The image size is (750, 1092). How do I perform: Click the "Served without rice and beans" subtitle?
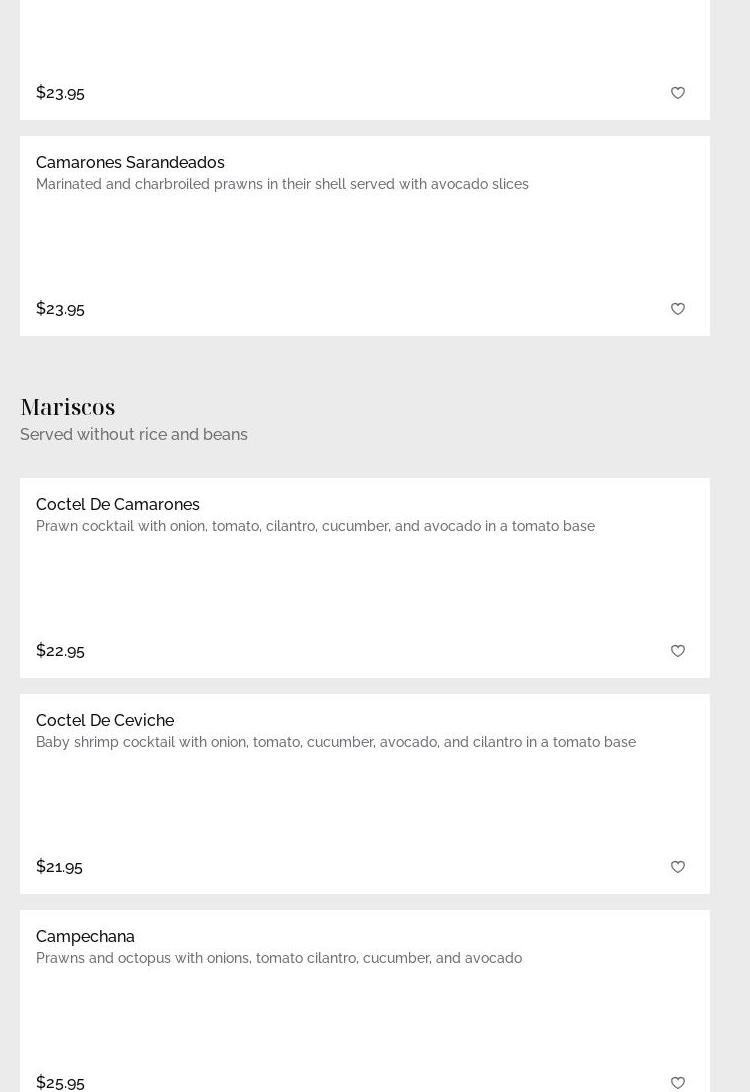click(x=134, y=434)
